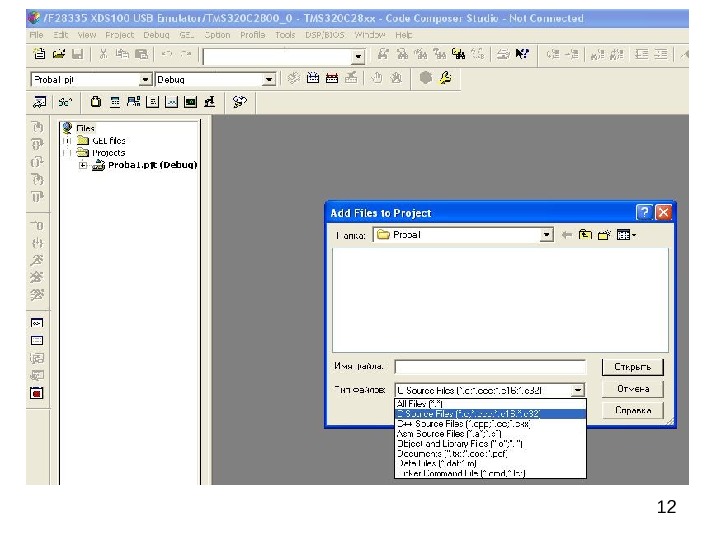Toggle the file type combo box arrow

pyautogui.click(x=578, y=390)
